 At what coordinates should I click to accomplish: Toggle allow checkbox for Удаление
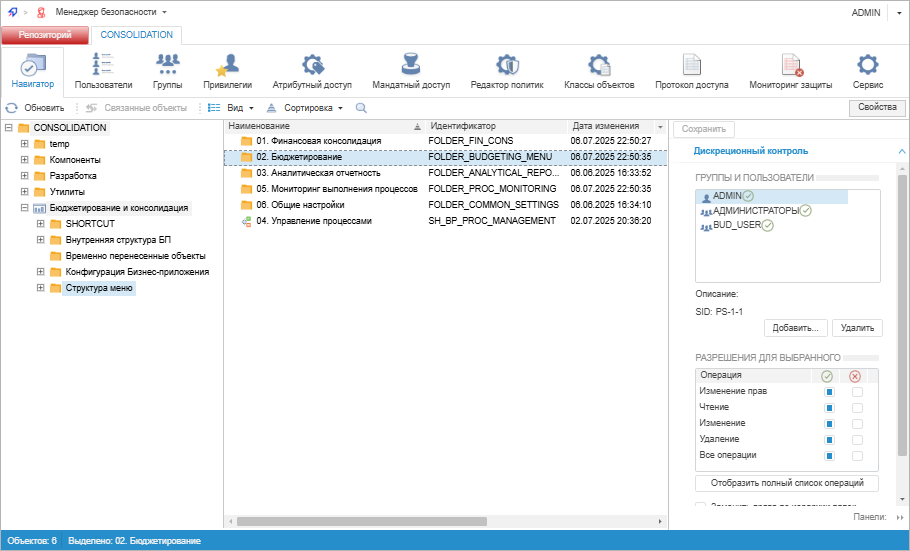(829, 440)
